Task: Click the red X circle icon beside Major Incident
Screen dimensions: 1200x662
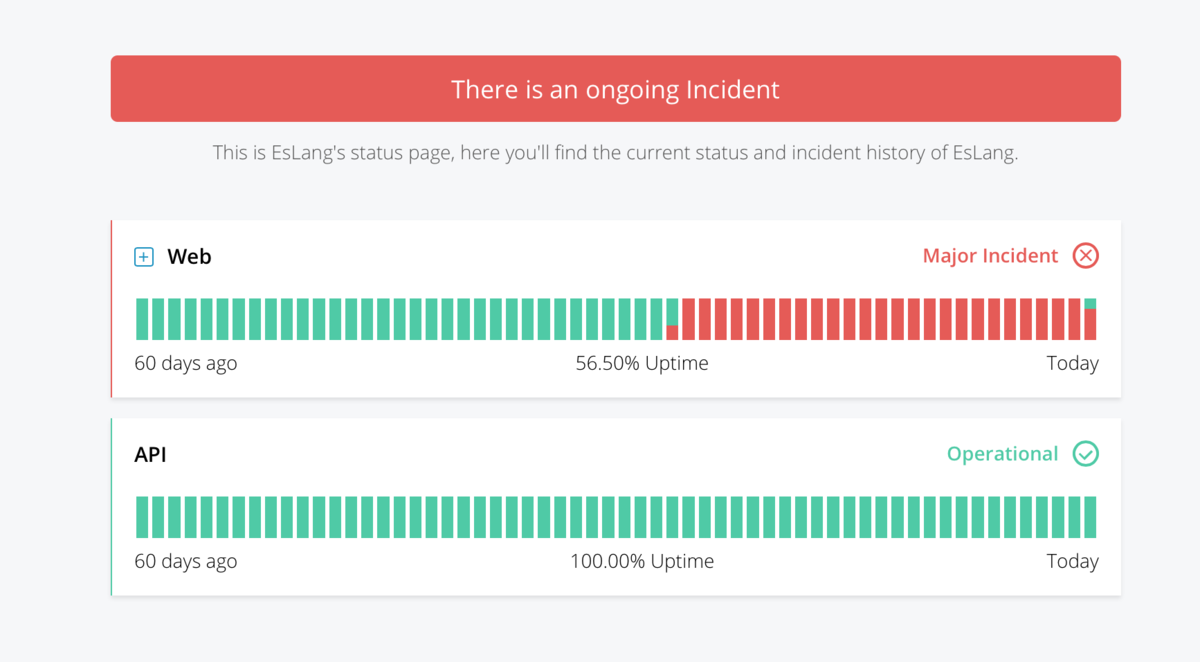Action: tap(1085, 256)
